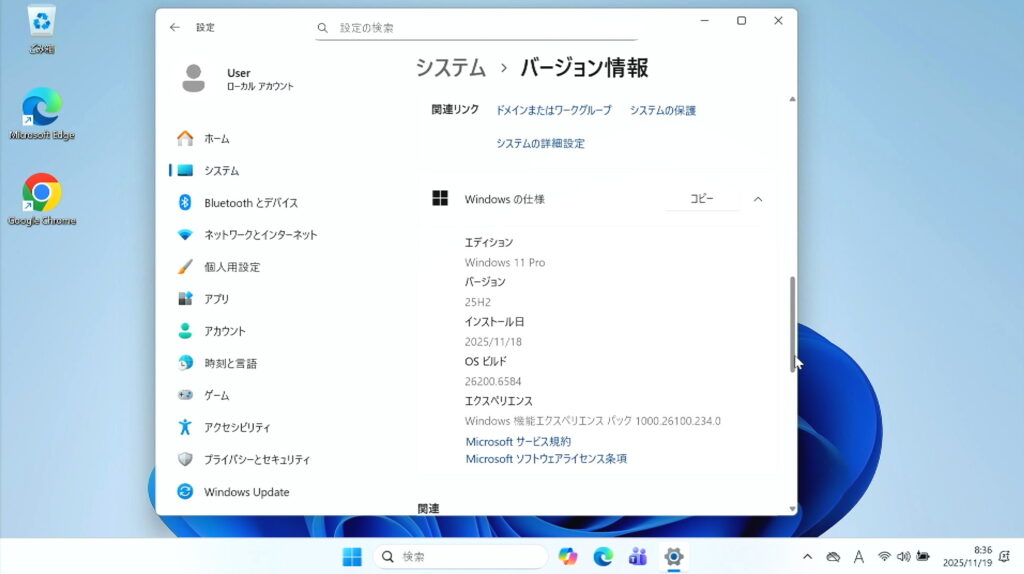Open Google Chrome desktop shortcut
Viewport: 1024px width, 574px height.
41,194
